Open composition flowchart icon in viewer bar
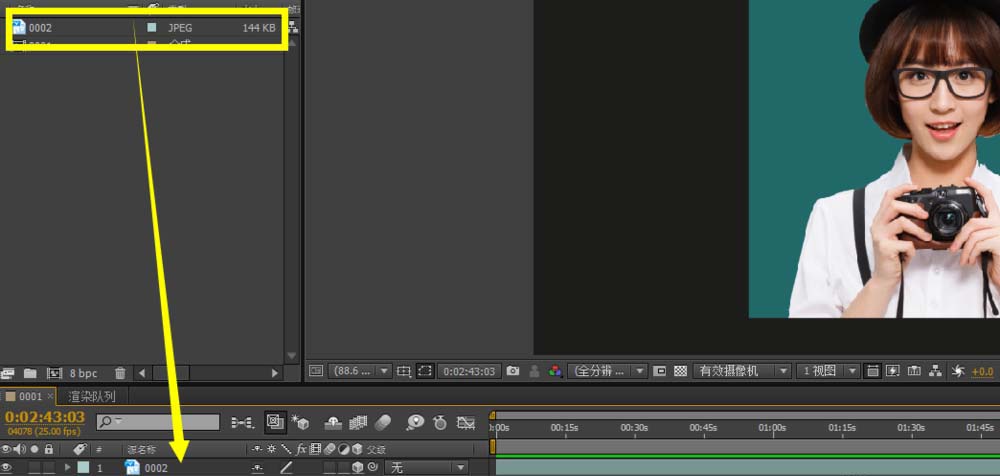 point(936,371)
